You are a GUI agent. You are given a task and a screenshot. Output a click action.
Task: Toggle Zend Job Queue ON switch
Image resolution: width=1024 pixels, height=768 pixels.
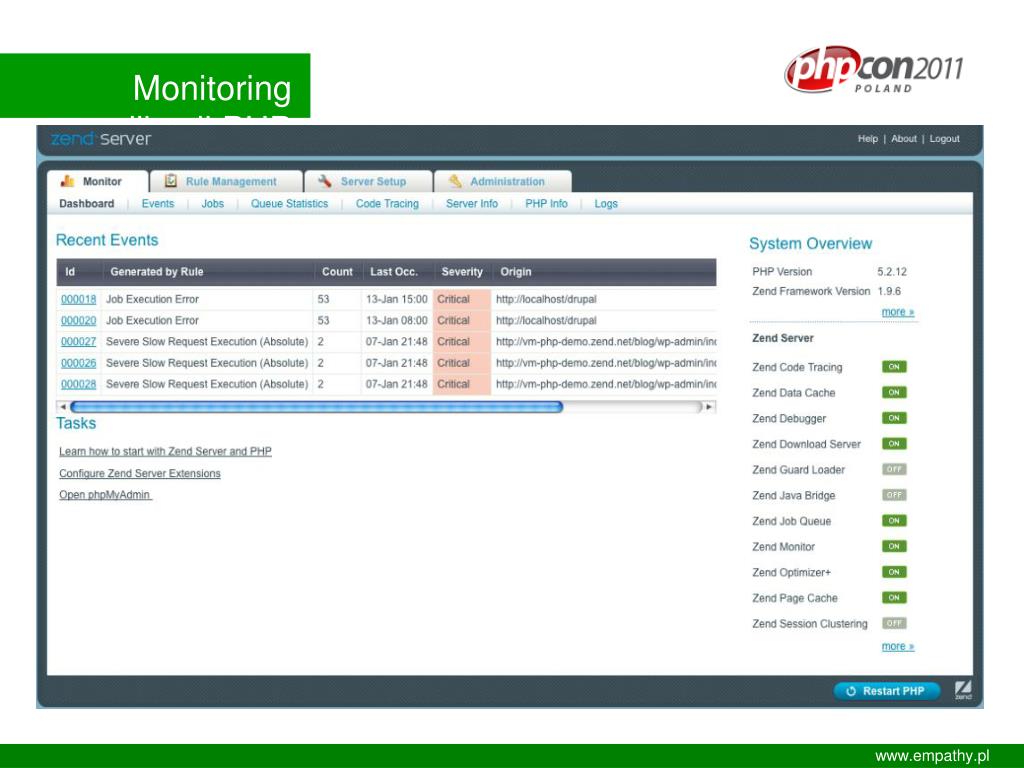[894, 520]
